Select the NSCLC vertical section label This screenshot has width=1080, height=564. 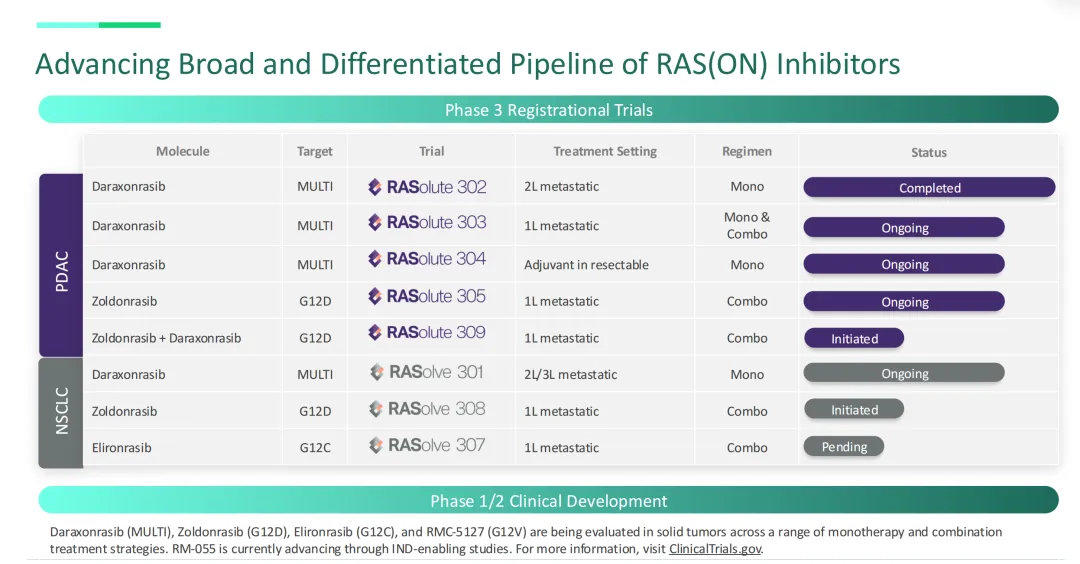[61, 412]
